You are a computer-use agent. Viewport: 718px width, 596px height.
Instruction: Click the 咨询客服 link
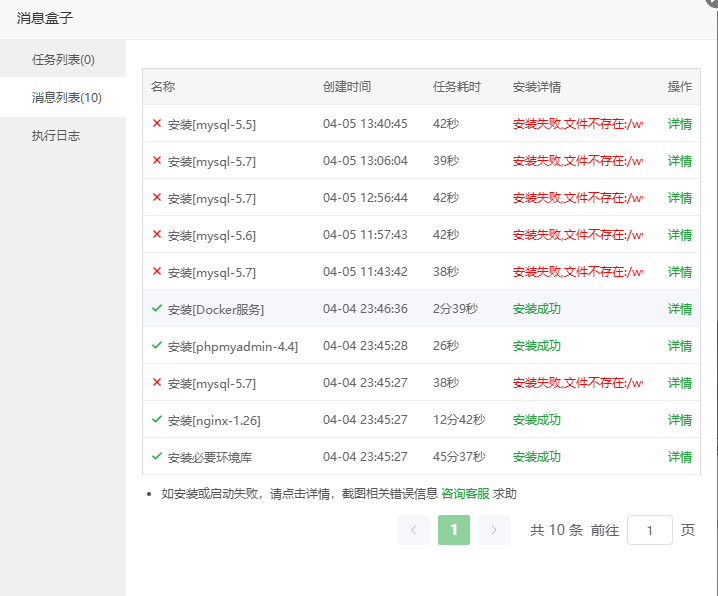pyautogui.click(x=465, y=493)
